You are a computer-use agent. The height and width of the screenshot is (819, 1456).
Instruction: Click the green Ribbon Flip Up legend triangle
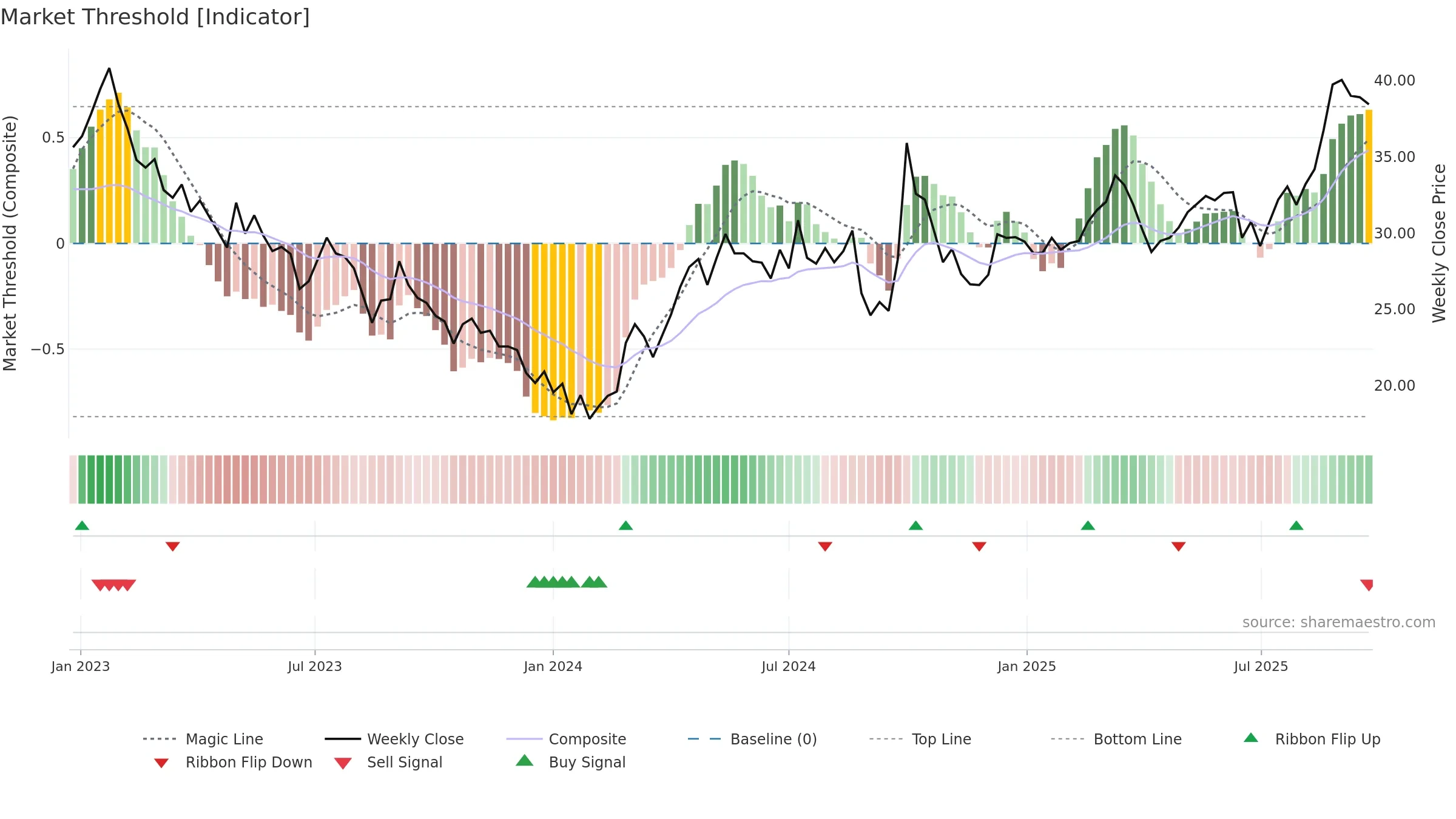pos(1251,738)
